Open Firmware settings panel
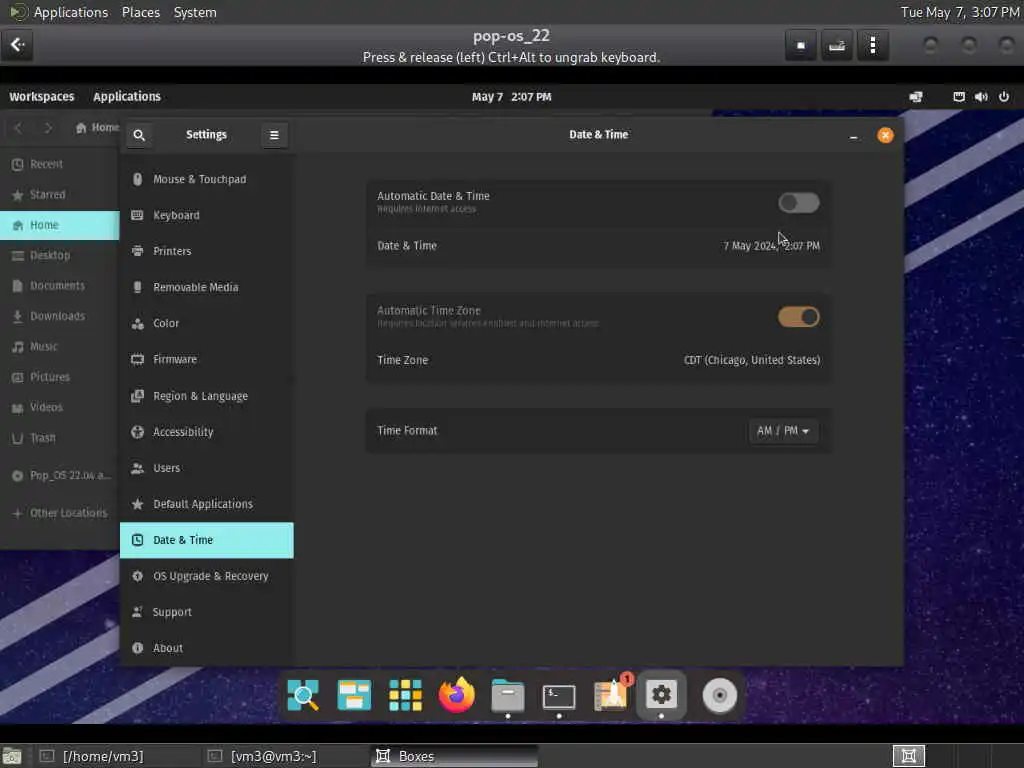The width and height of the screenshot is (1024, 768). pos(207,359)
